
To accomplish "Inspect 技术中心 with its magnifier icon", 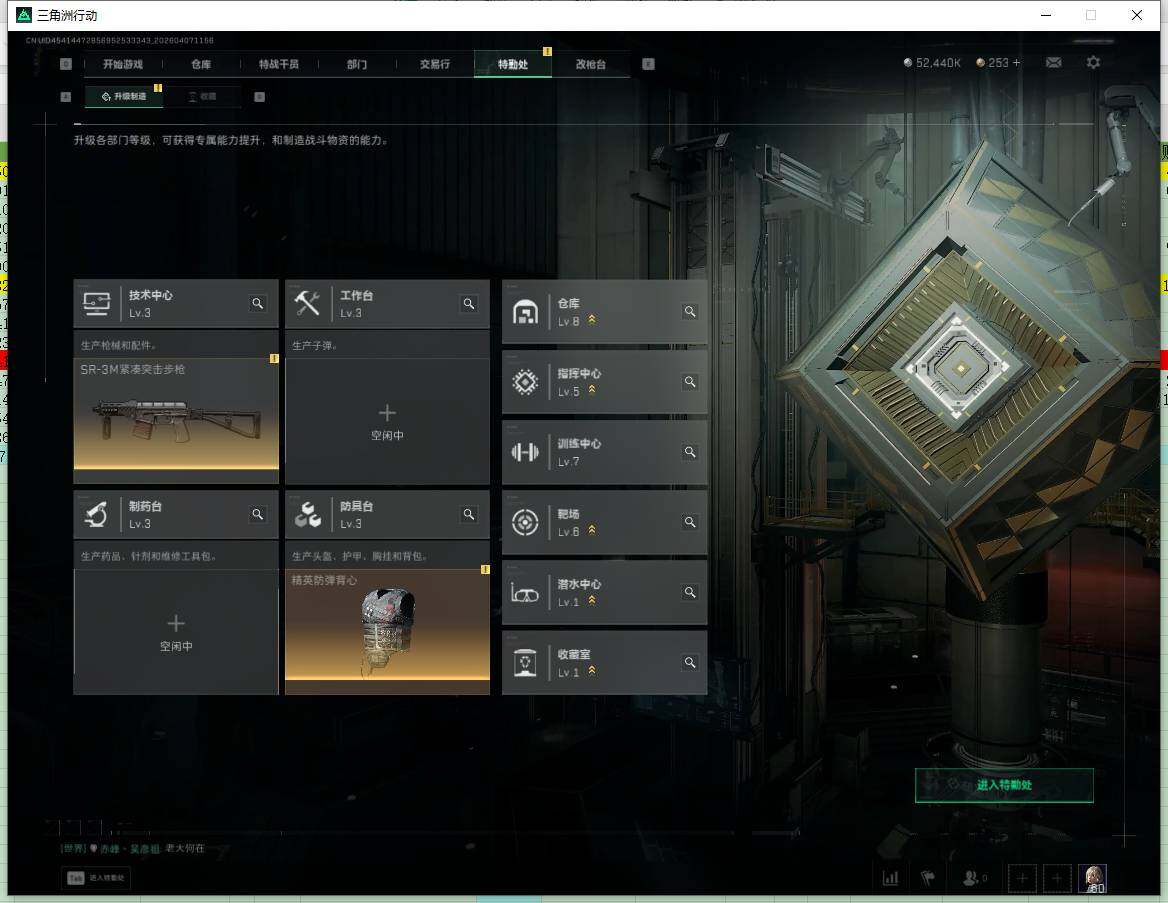I will pos(258,303).
